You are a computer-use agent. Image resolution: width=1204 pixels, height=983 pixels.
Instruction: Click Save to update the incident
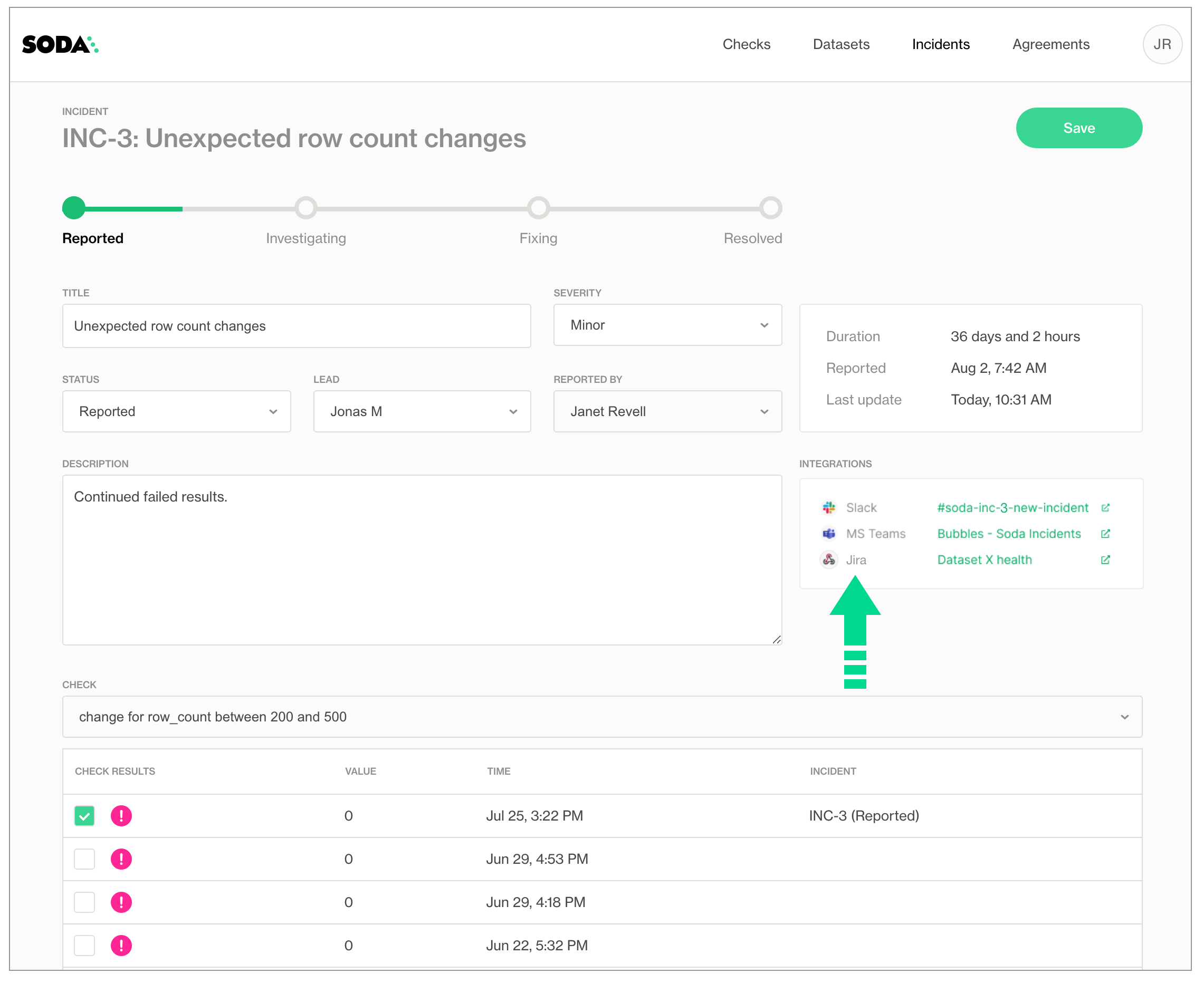click(x=1080, y=128)
